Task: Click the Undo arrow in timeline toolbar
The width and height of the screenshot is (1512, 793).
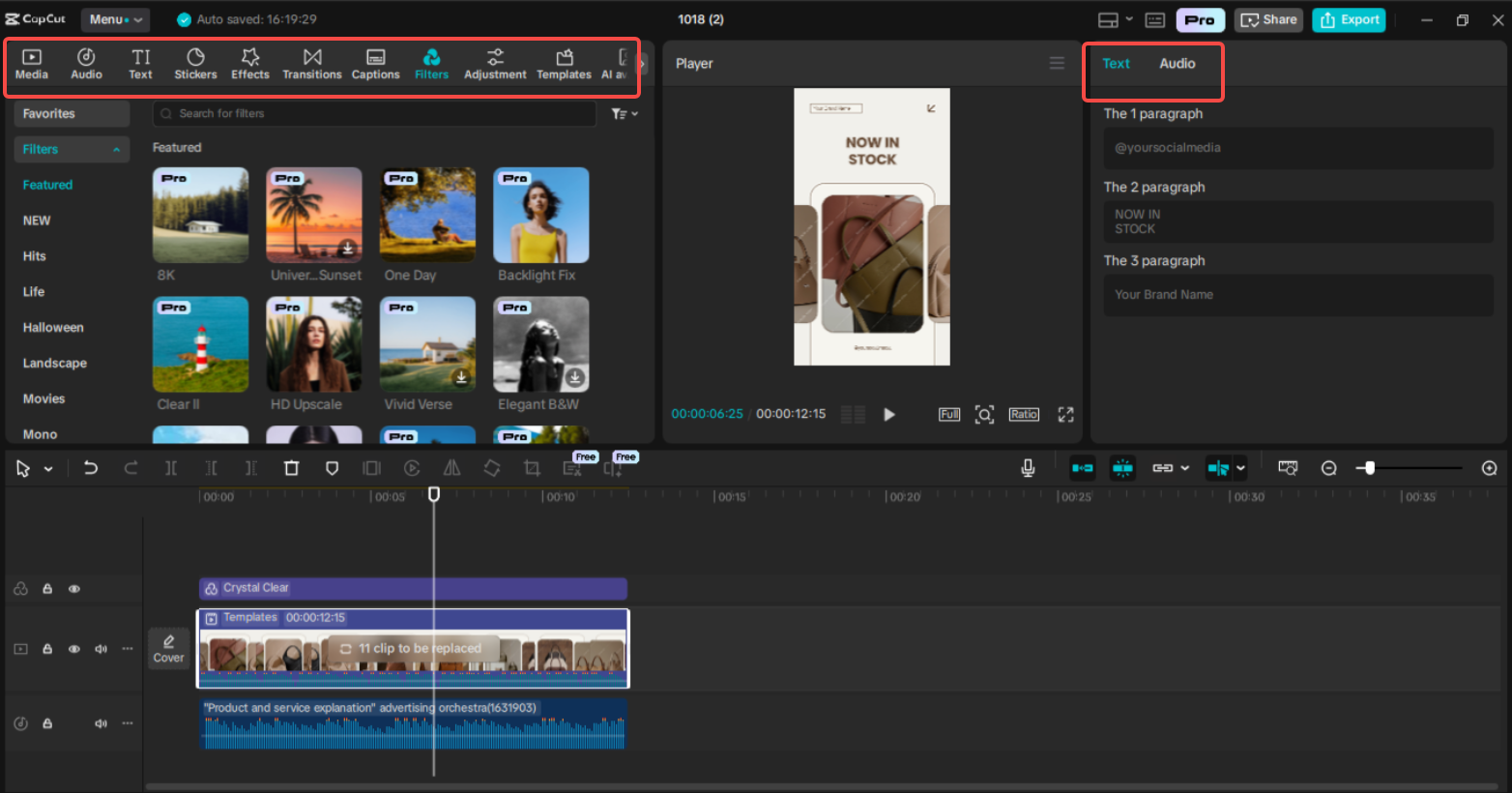Action: 90,468
